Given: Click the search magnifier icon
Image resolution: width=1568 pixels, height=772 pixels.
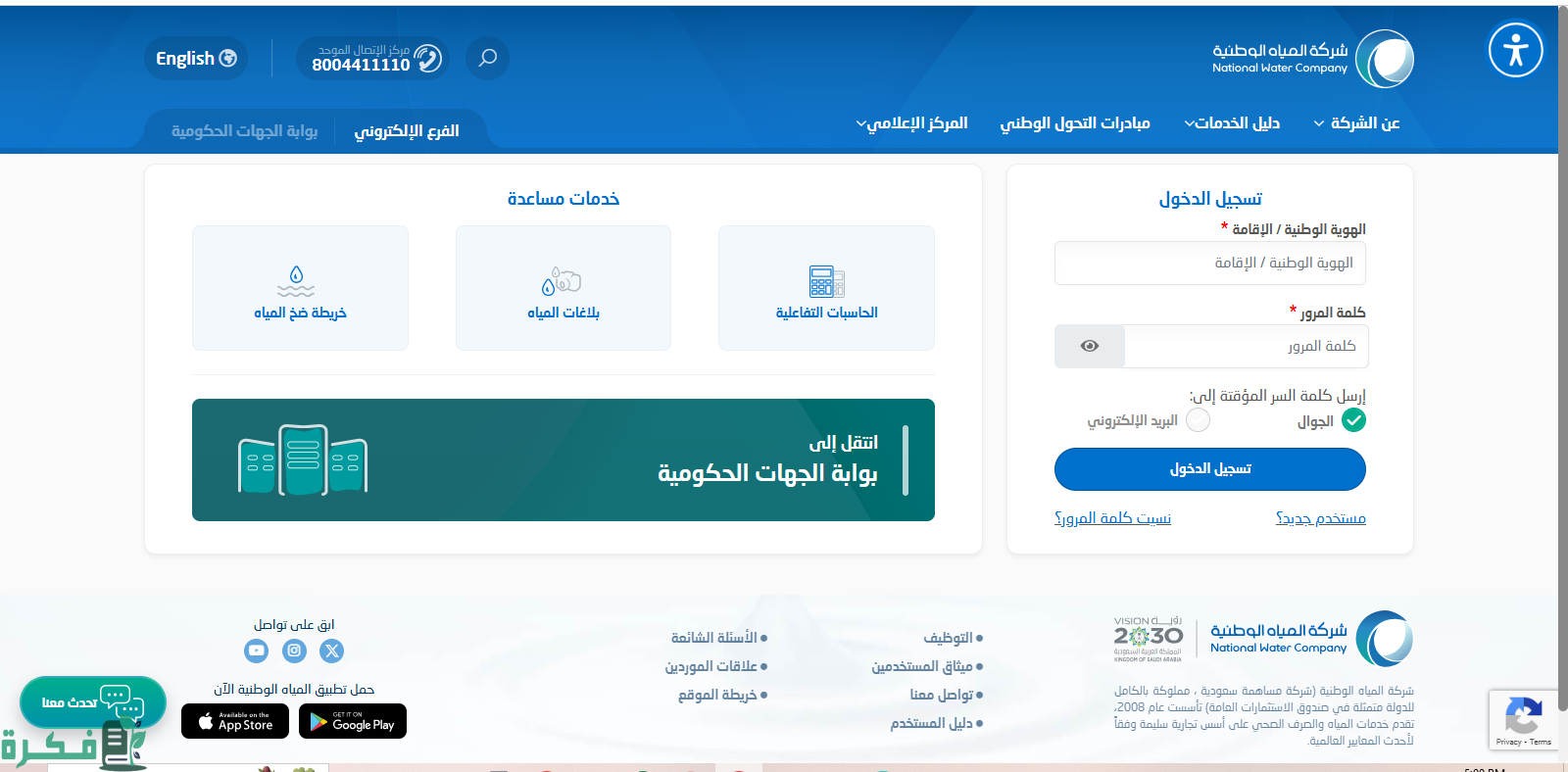Looking at the screenshot, I should tap(487, 58).
